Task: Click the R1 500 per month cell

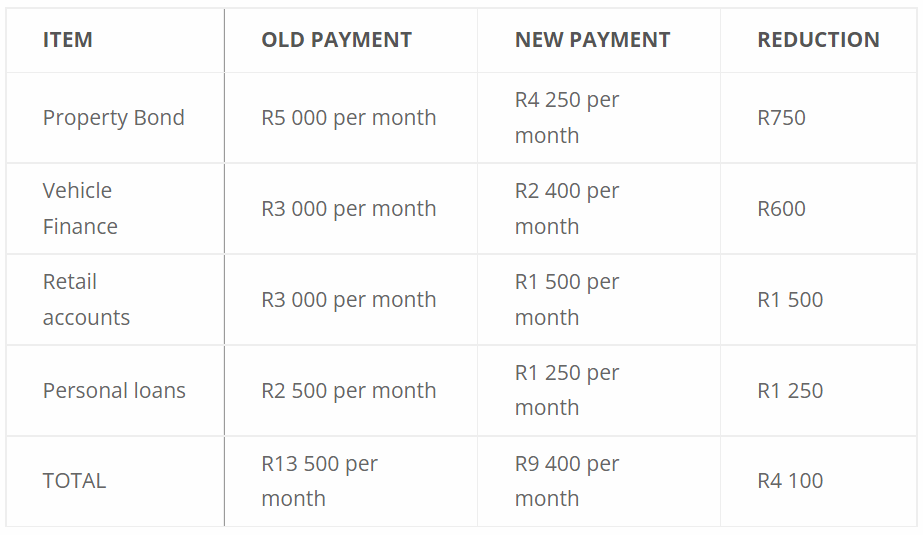Action: pos(567,299)
